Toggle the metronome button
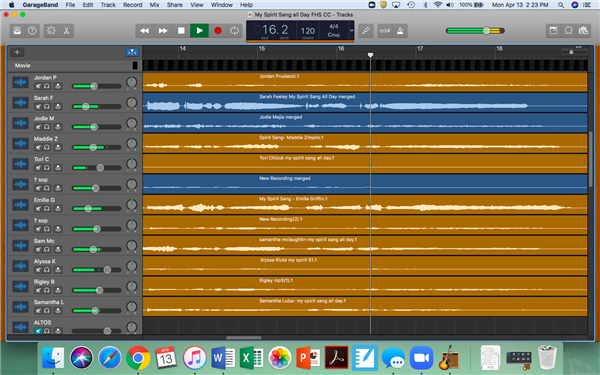 click(400, 31)
